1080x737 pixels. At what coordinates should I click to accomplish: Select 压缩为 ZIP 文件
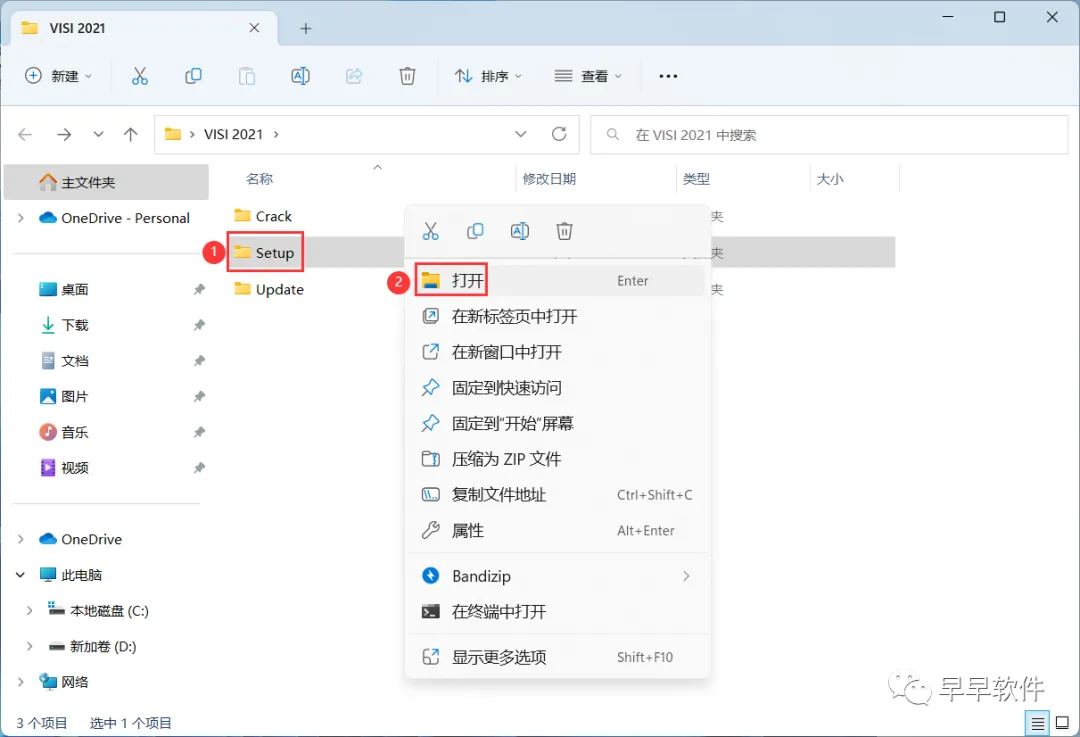click(x=558, y=459)
